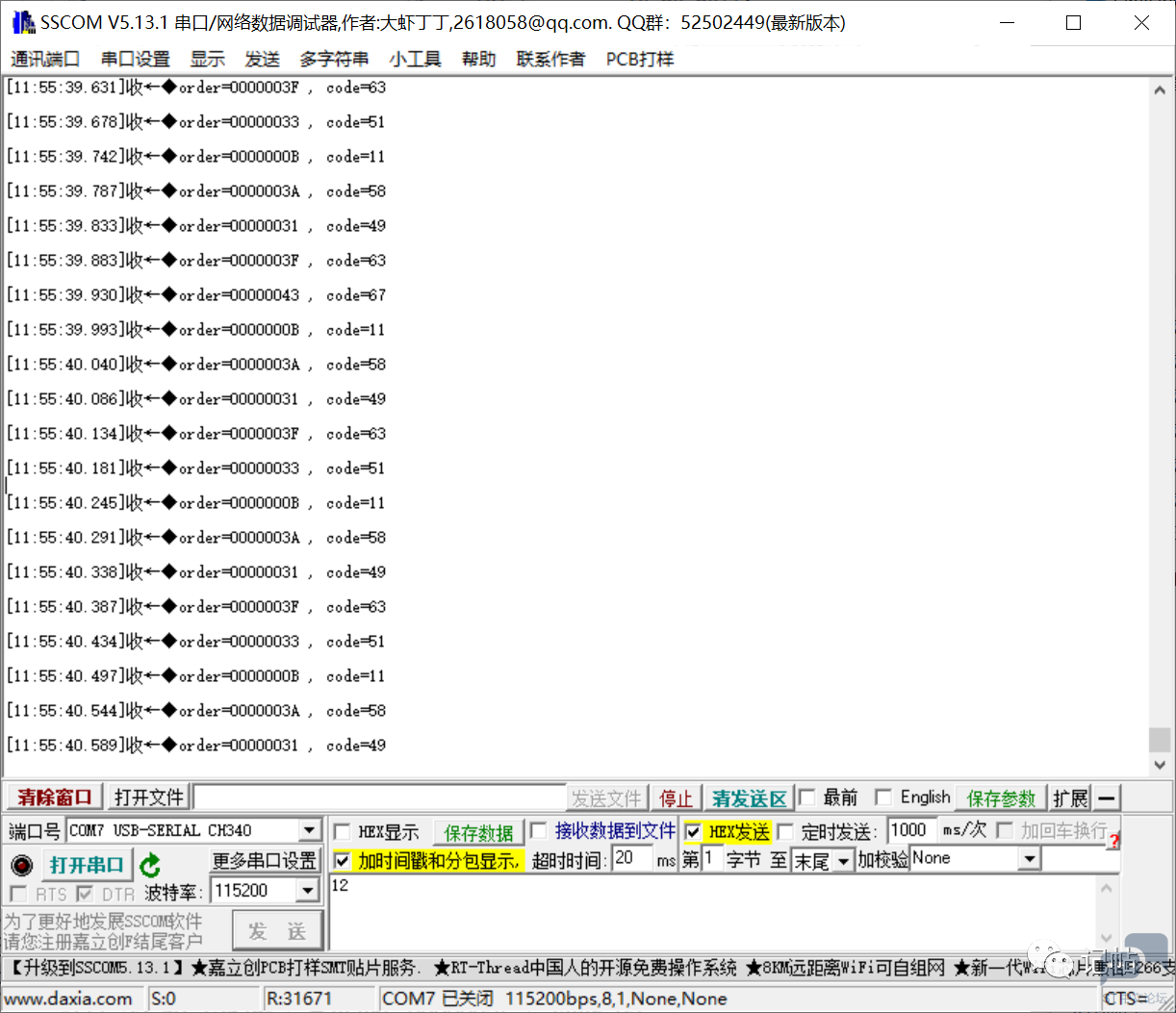Image resolution: width=1176 pixels, height=1013 pixels.
Task: Open the 显示 menu
Action: [x=207, y=59]
